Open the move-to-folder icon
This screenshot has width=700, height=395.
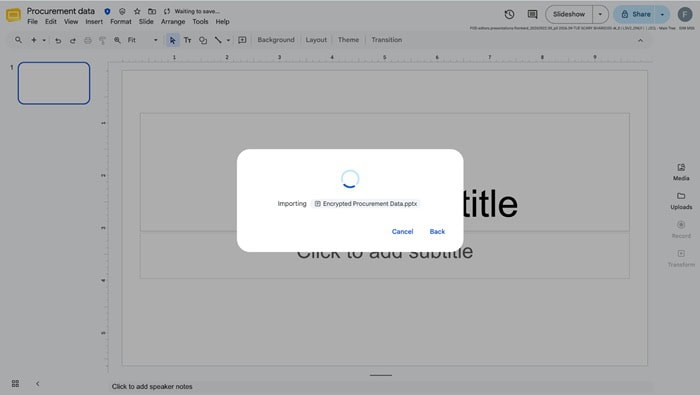coord(152,11)
